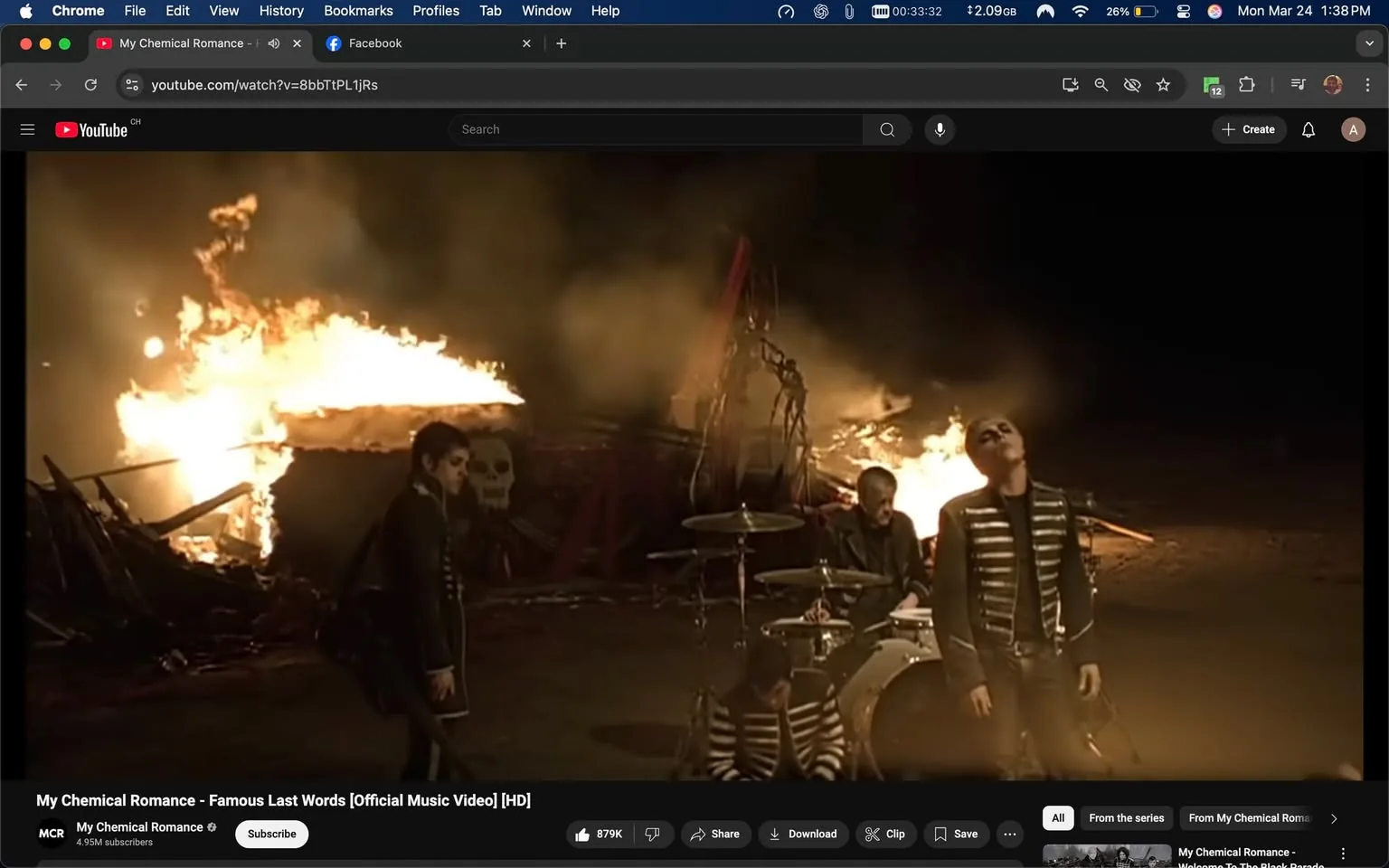
Task: Open the Bookmarks menu in the menu bar
Action: pyautogui.click(x=358, y=11)
